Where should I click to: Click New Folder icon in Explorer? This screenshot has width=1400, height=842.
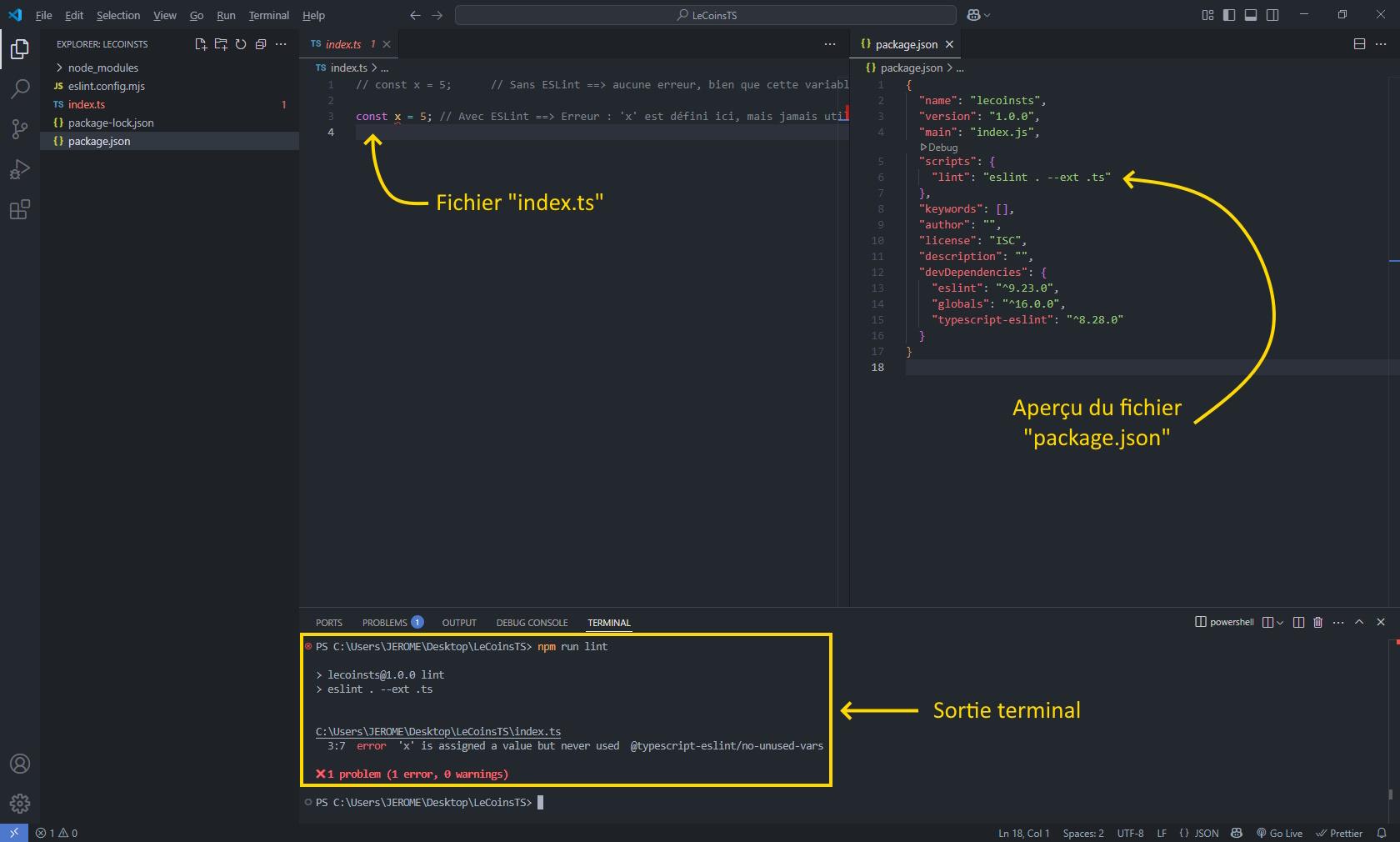click(x=221, y=44)
